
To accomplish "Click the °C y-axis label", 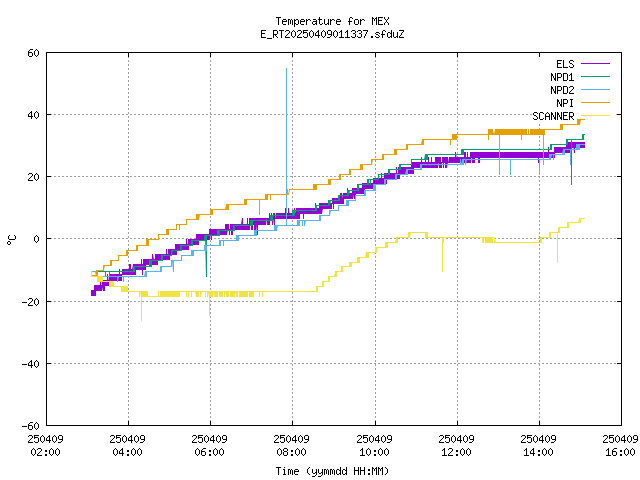I will (x=11, y=239).
